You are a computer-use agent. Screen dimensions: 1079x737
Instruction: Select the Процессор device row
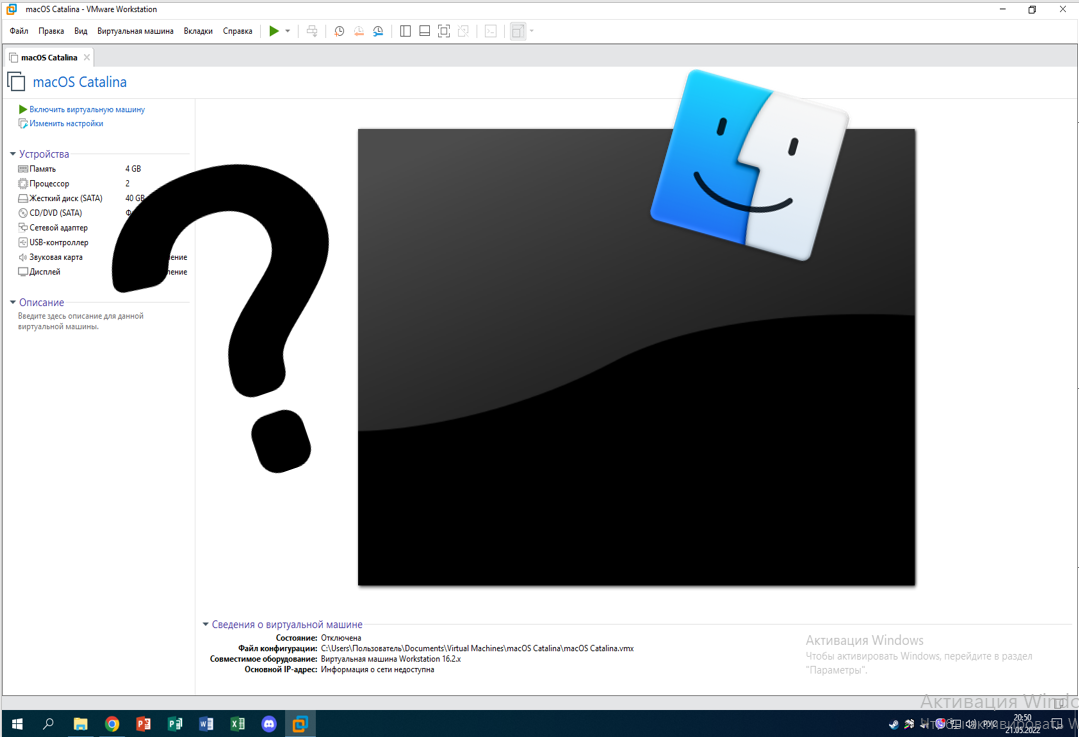click(101, 184)
